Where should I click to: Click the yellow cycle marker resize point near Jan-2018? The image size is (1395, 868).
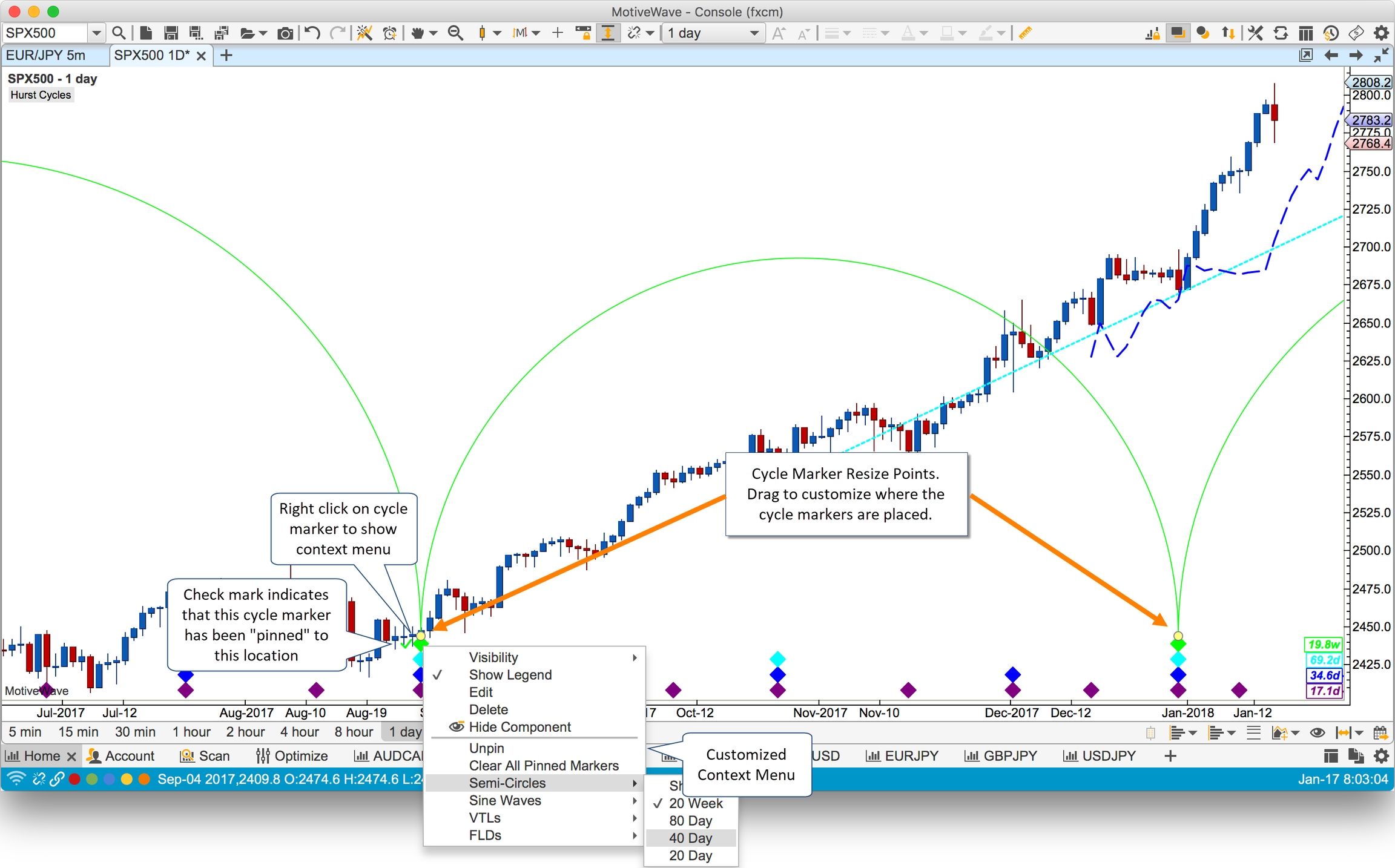[1178, 636]
